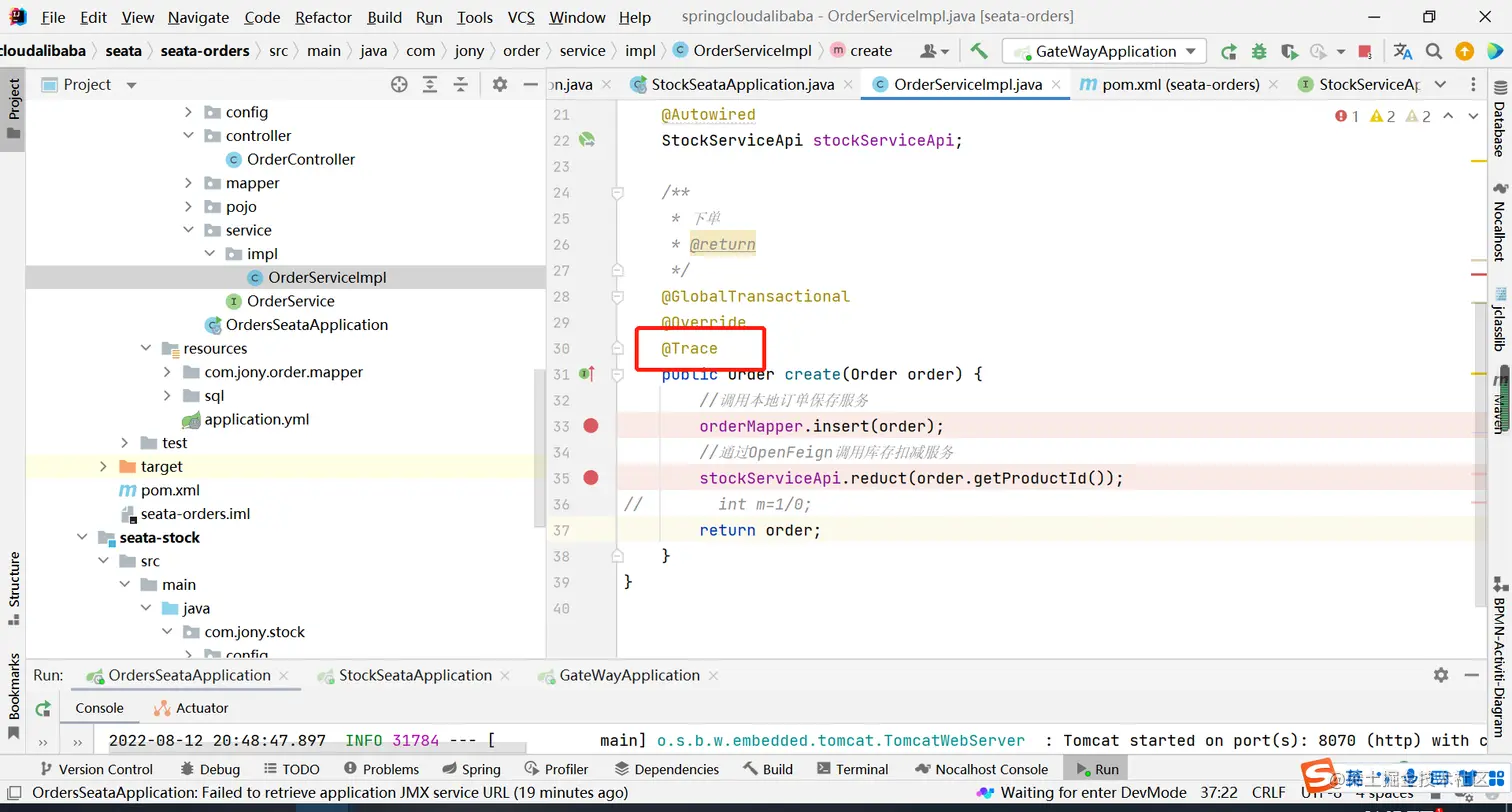The image size is (1512, 812).
Task: Open the File menu
Action: [x=53, y=17]
